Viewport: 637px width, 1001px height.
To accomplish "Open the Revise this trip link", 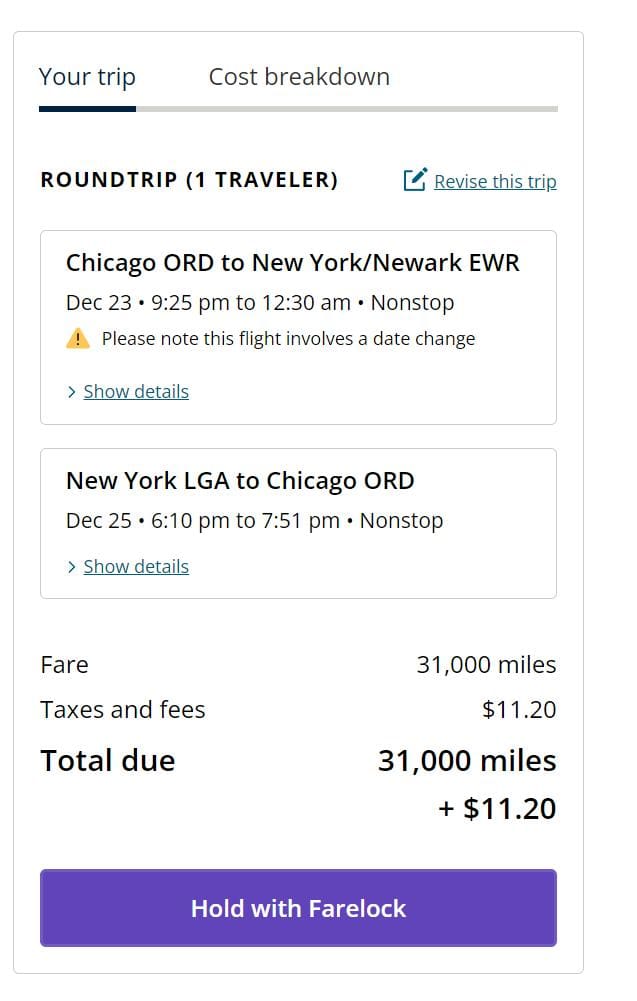I will (495, 180).
